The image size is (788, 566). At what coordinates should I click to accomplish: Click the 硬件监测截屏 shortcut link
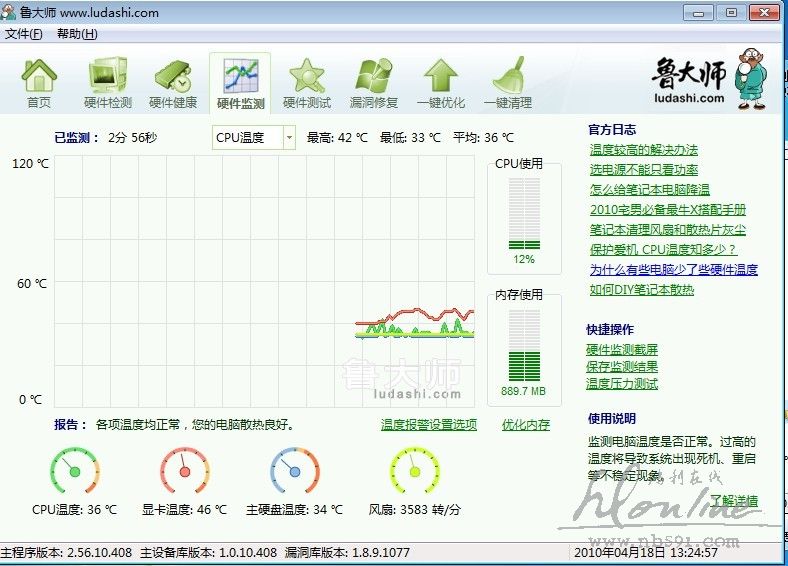click(622, 350)
